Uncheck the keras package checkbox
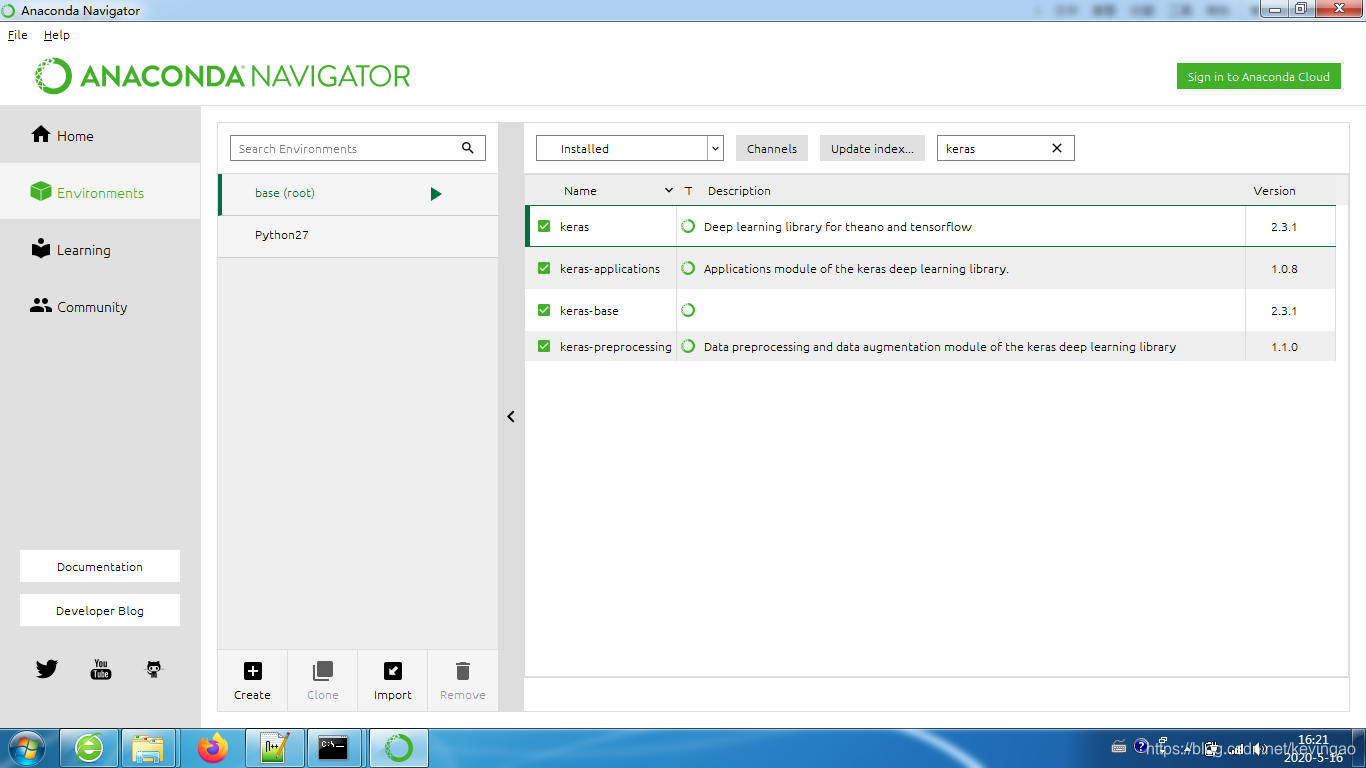The image size is (1366, 768). point(544,226)
